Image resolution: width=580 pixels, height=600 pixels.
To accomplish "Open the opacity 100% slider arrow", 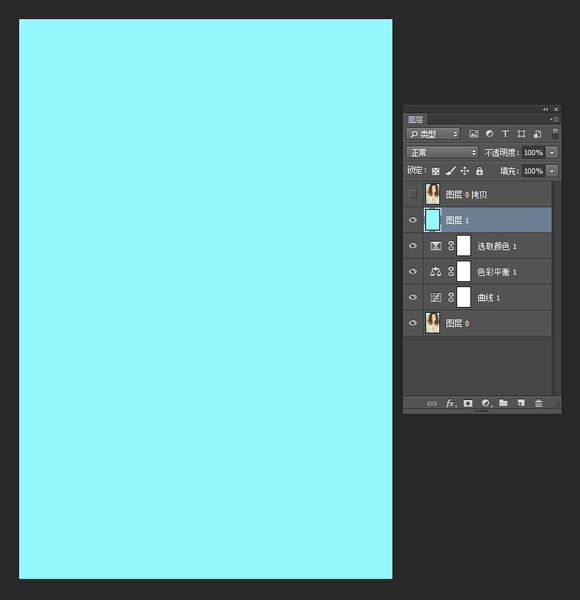I will [552, 152].
